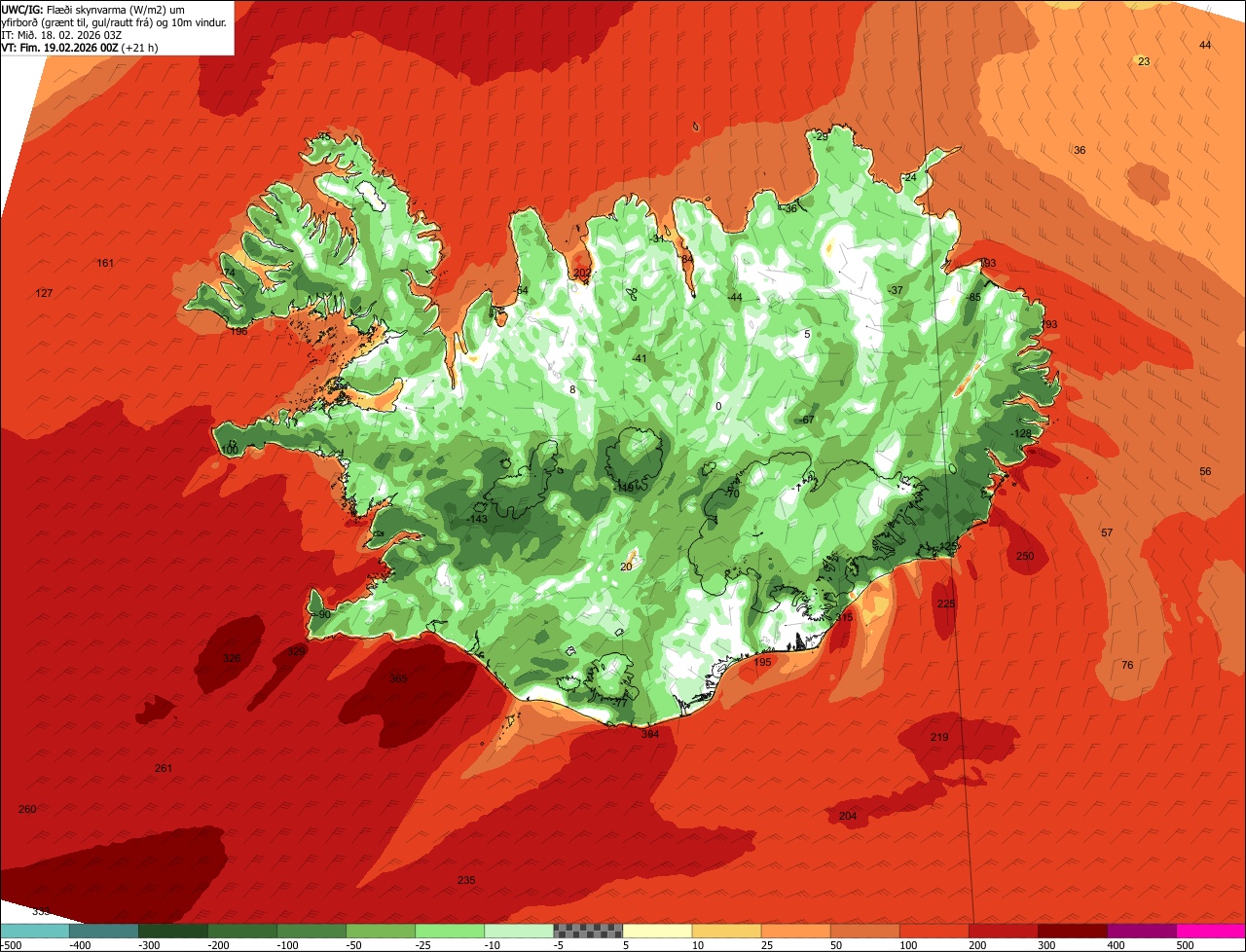The image size is (1246, 952).
Task: Select the '-70' value on the Vatnajökull glacier
Action: [732, 494]
